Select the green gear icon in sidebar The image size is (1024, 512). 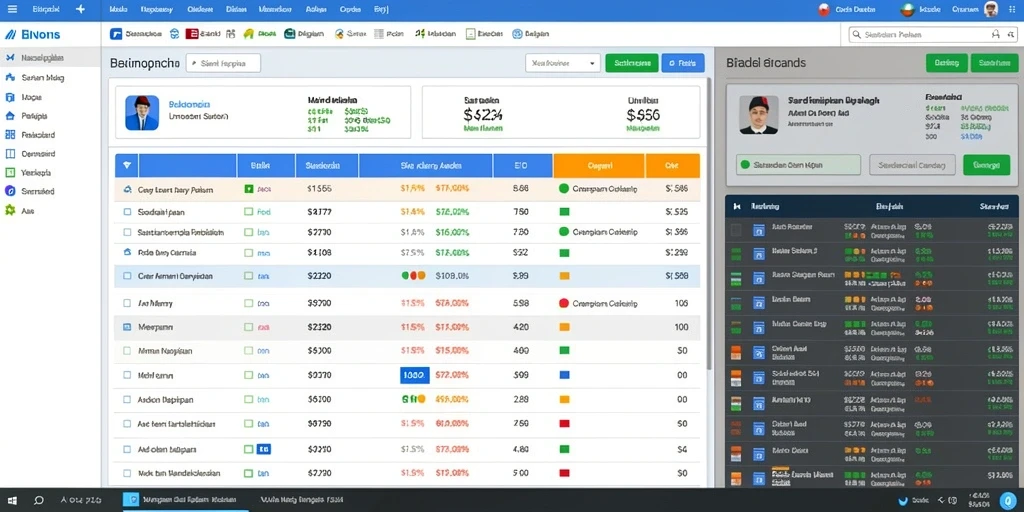pyautogui.click(x=10, y=210)
